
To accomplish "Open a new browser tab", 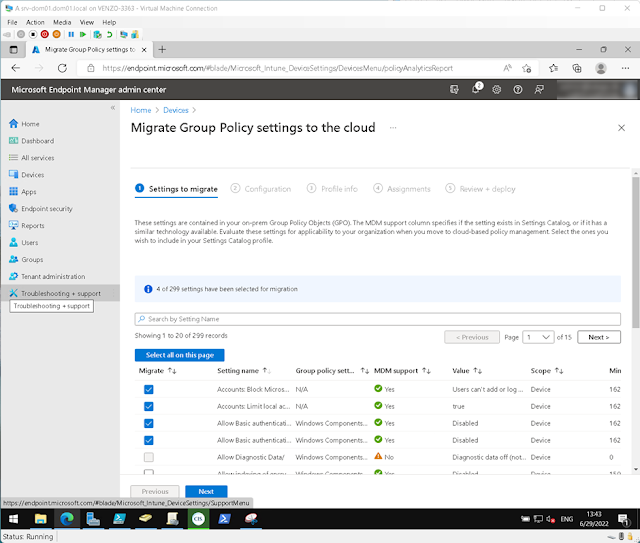I will tap(162, 49).
